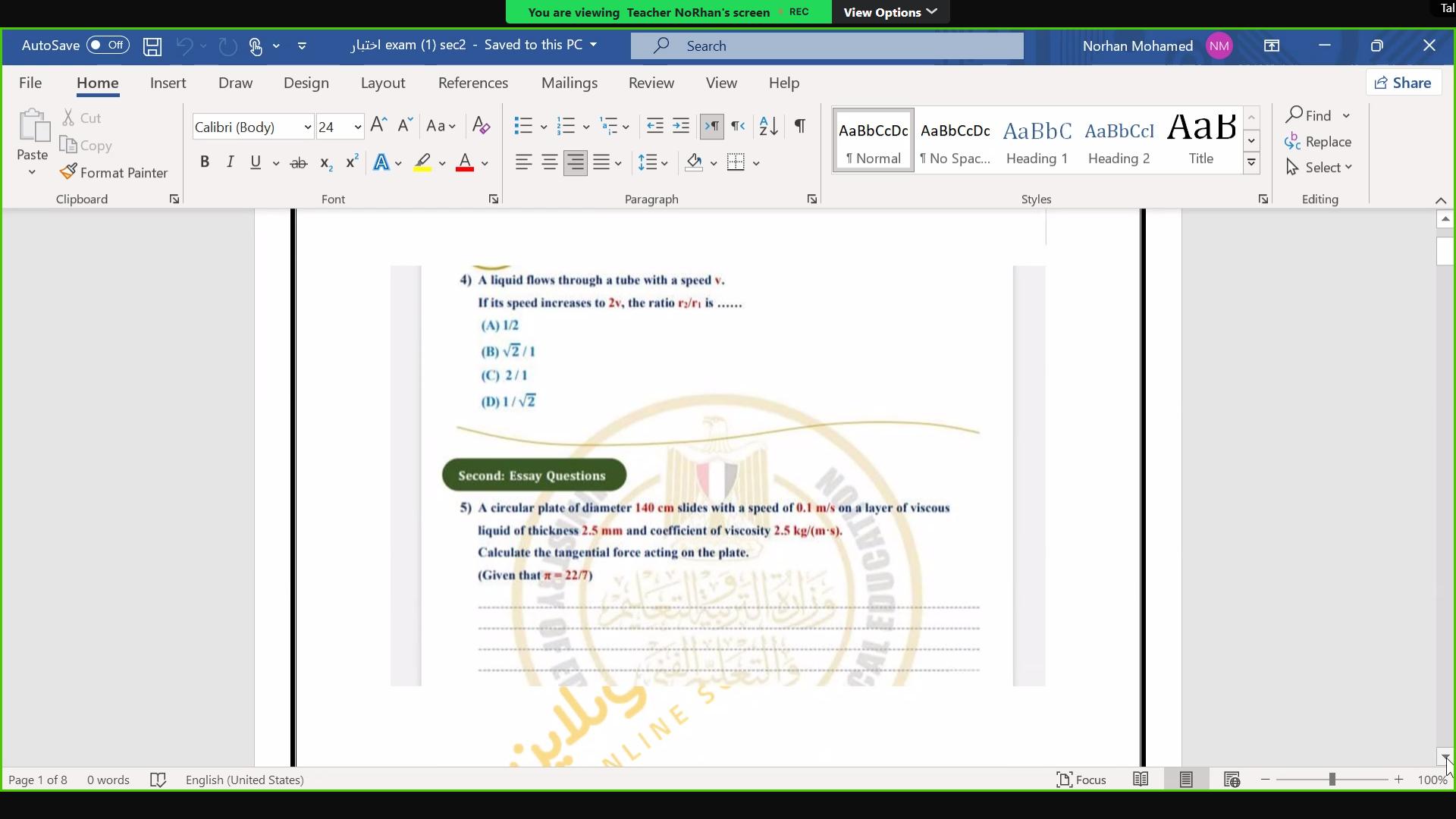Apply strikethrough formatting

[x=299, y=163]
